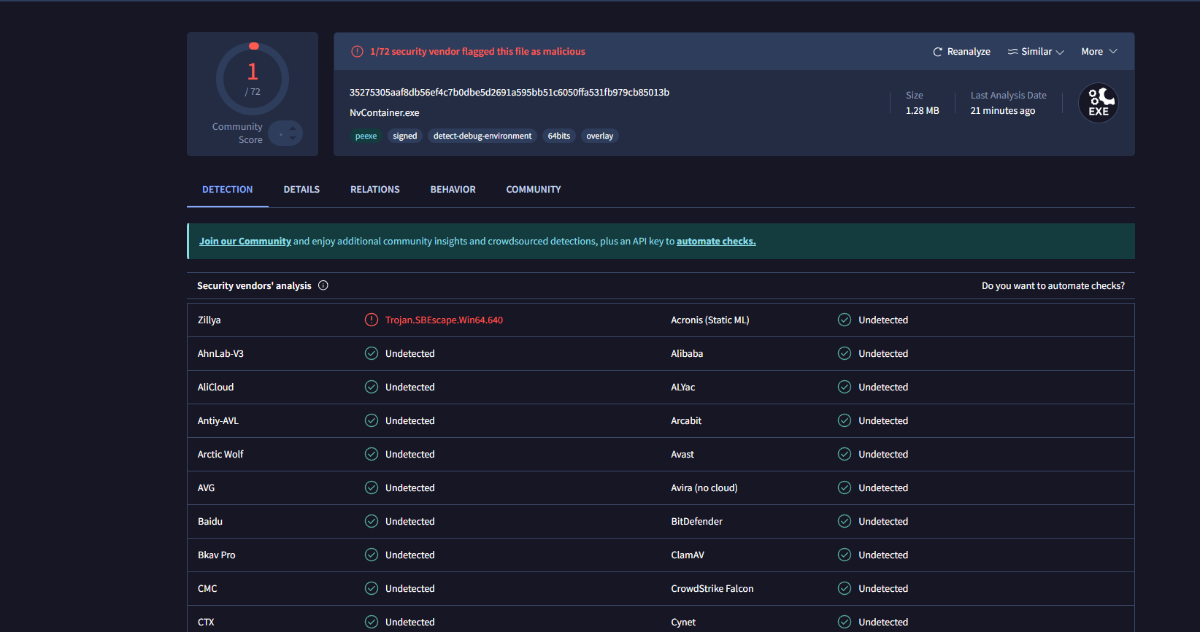Expand the Similar dropdown
1200x632 pixels.
coord(1035,52)
